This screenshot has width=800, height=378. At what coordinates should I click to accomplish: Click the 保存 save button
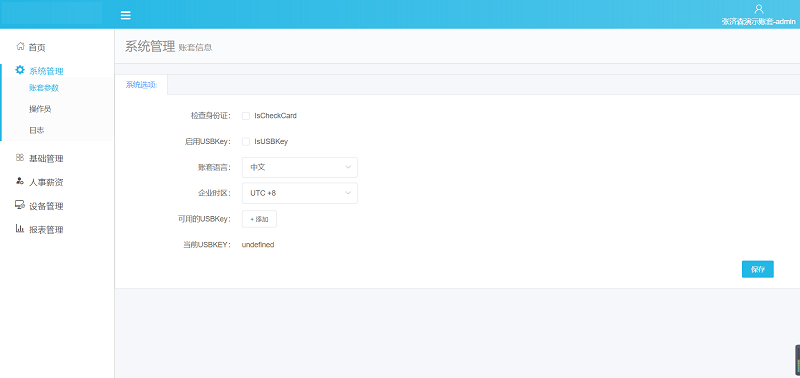(758, 269)
